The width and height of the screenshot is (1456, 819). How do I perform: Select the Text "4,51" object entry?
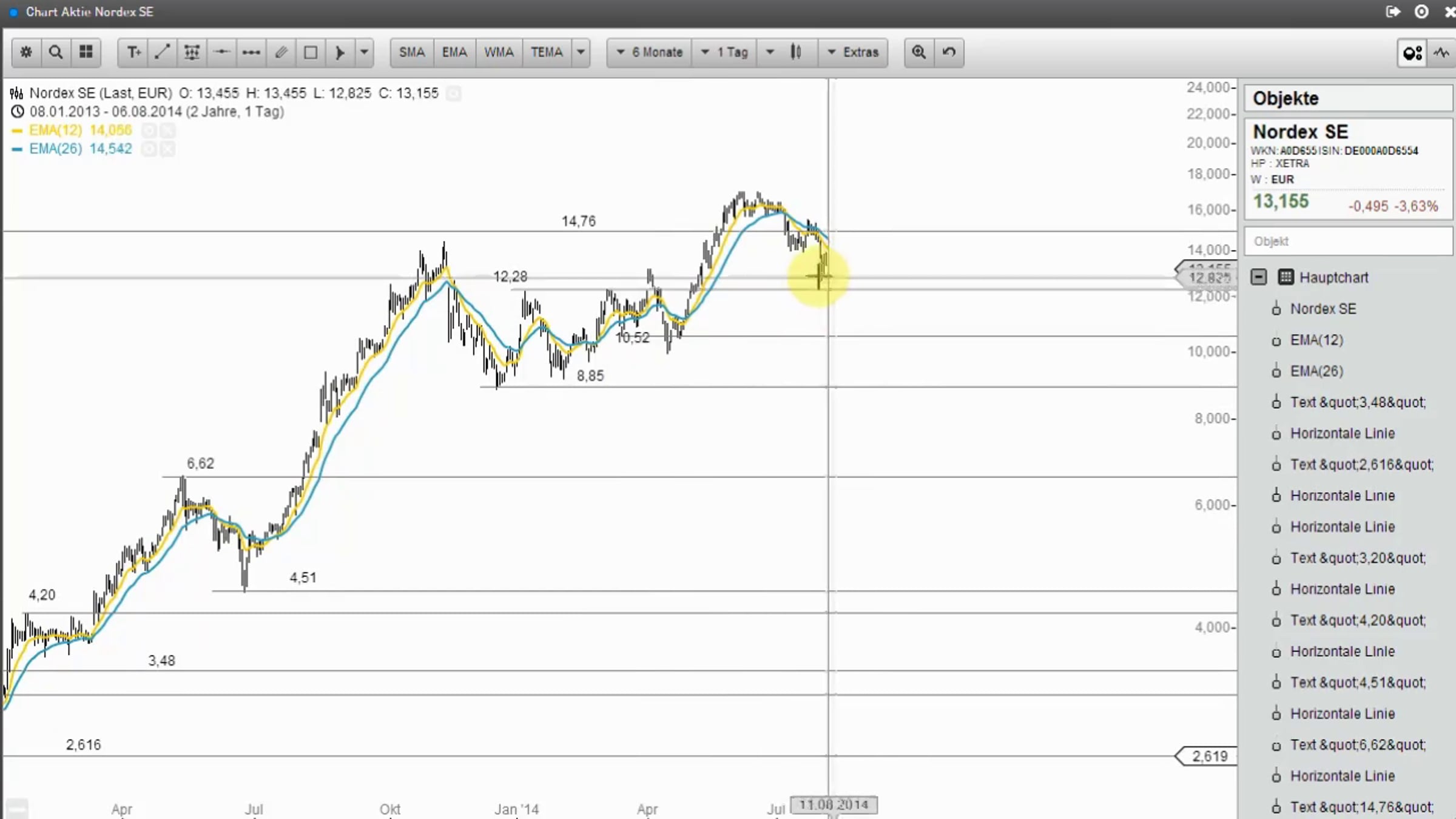(1358, 682)
